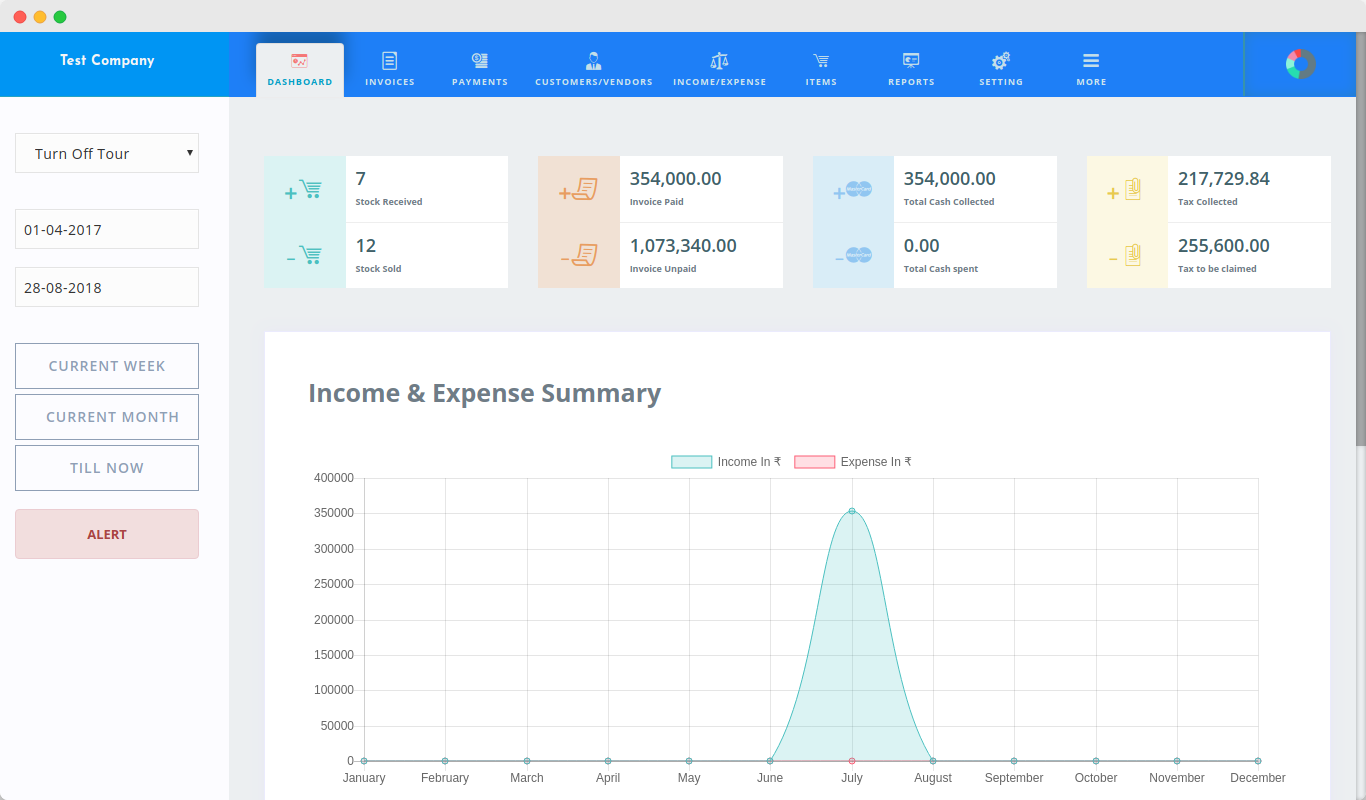The image size is (1366, 800).
Task: Click the Stock Received cart icon
Action: click(303, 189)
